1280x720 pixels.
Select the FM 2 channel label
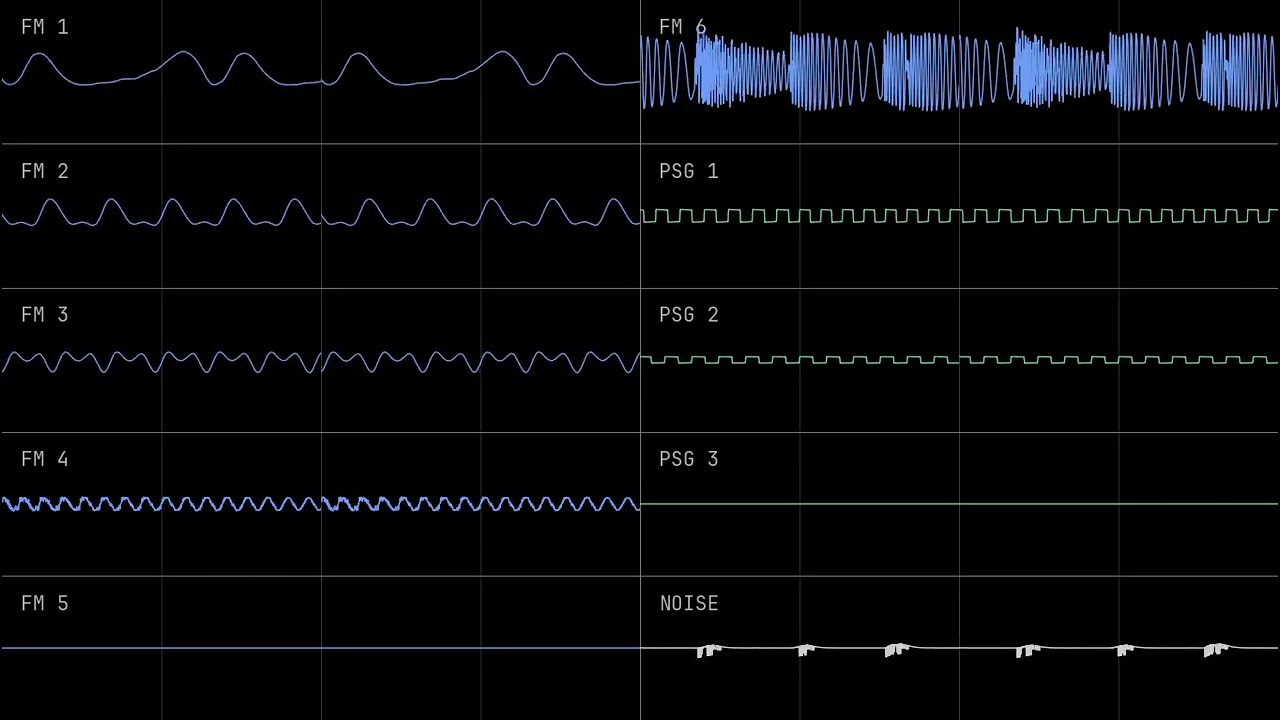(x=44, y=171)
